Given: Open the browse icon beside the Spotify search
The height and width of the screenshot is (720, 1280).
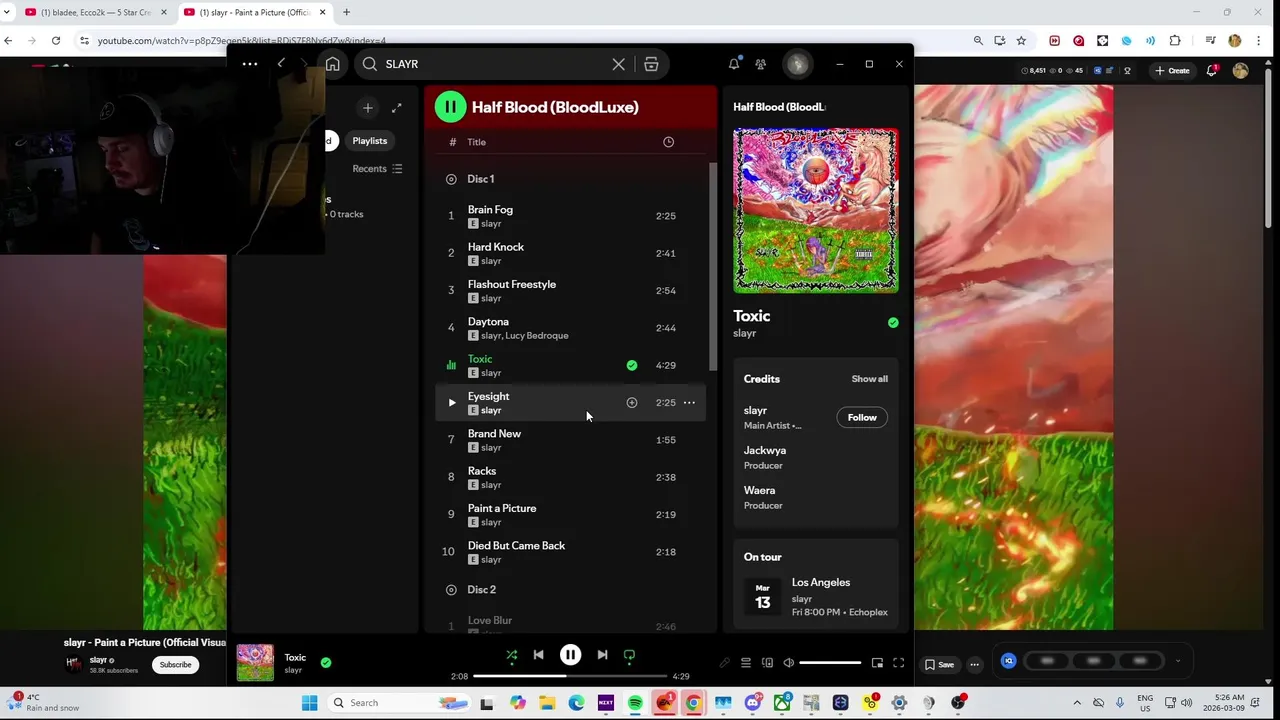Looking at the screenshot, I should (x=651, y=64).
